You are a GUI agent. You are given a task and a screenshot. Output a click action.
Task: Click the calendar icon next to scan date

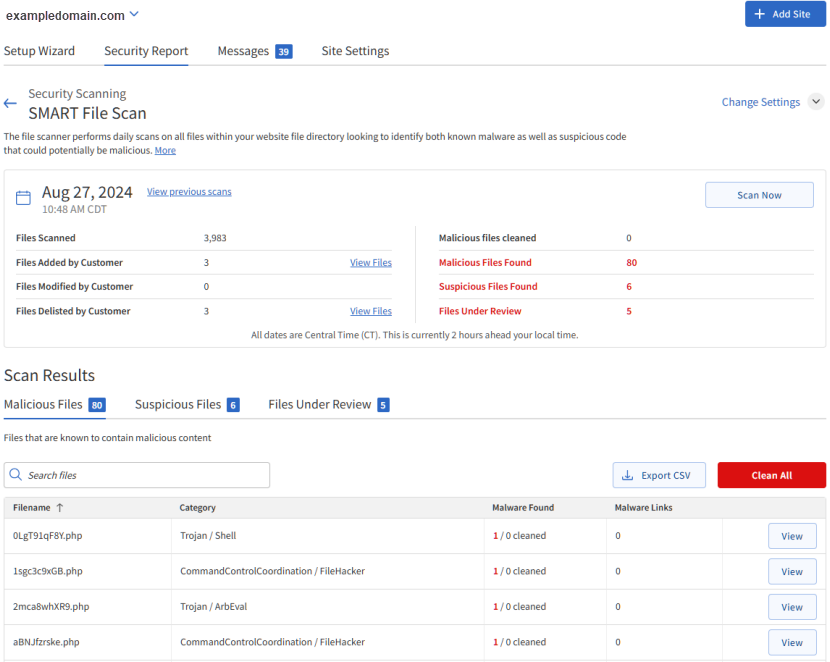click(24, 198)
